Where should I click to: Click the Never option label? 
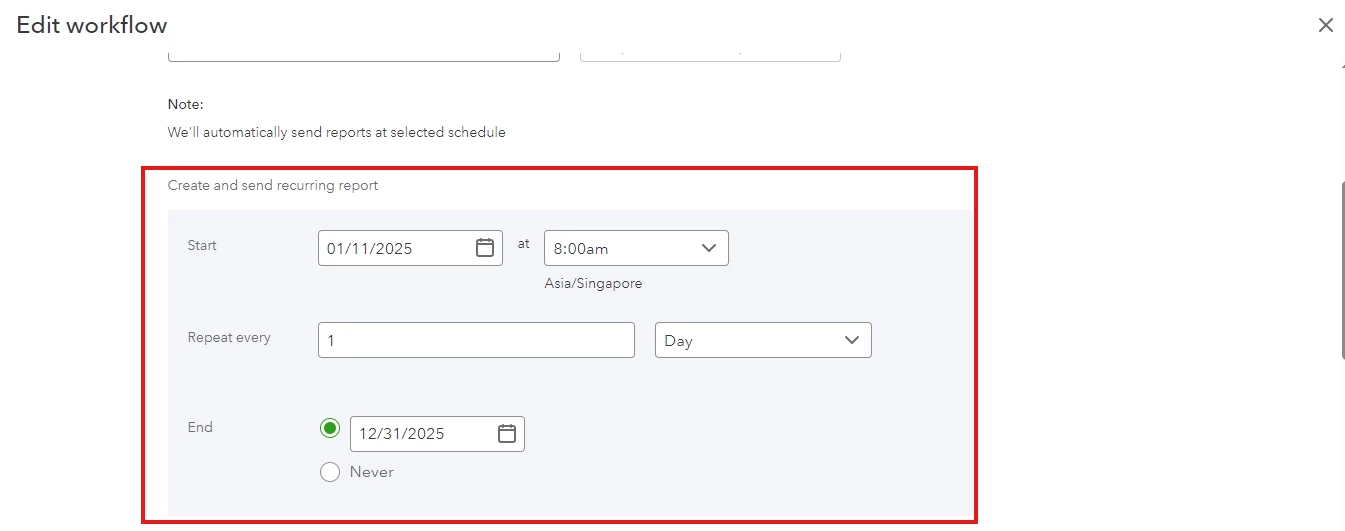(372, 472)
